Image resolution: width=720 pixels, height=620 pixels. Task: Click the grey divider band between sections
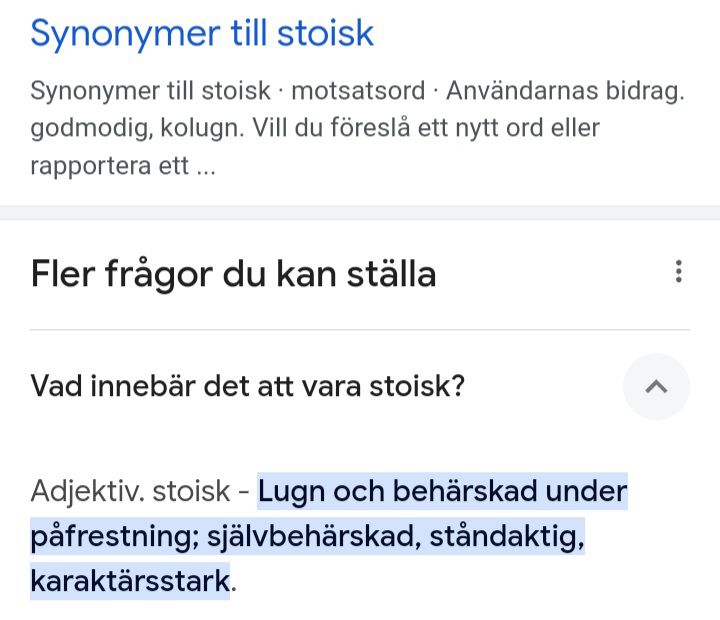(360, 213)
